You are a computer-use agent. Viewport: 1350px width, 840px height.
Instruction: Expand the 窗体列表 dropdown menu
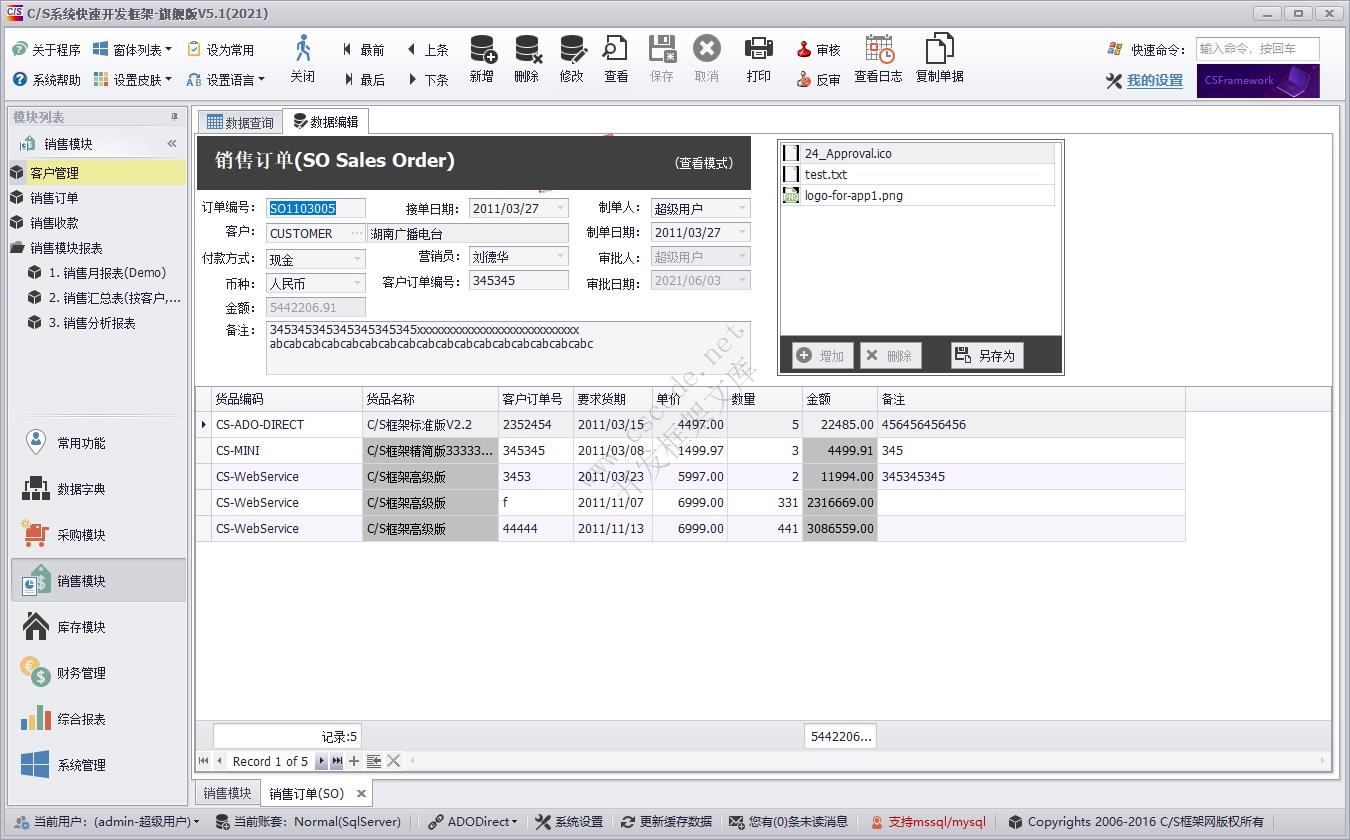coord(132,50)
